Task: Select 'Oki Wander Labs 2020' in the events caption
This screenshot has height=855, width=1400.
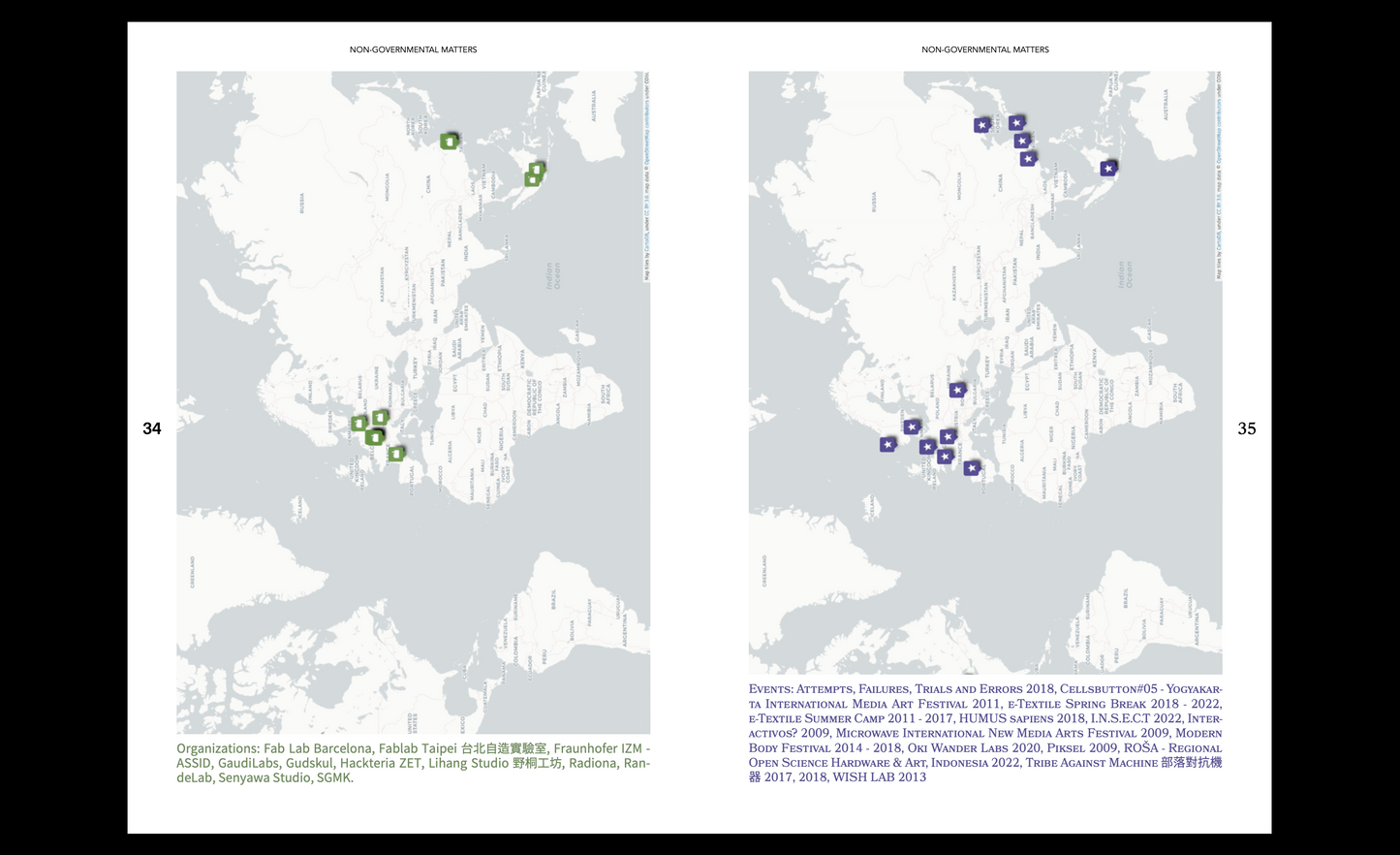Action: click(x=975, y=747)
